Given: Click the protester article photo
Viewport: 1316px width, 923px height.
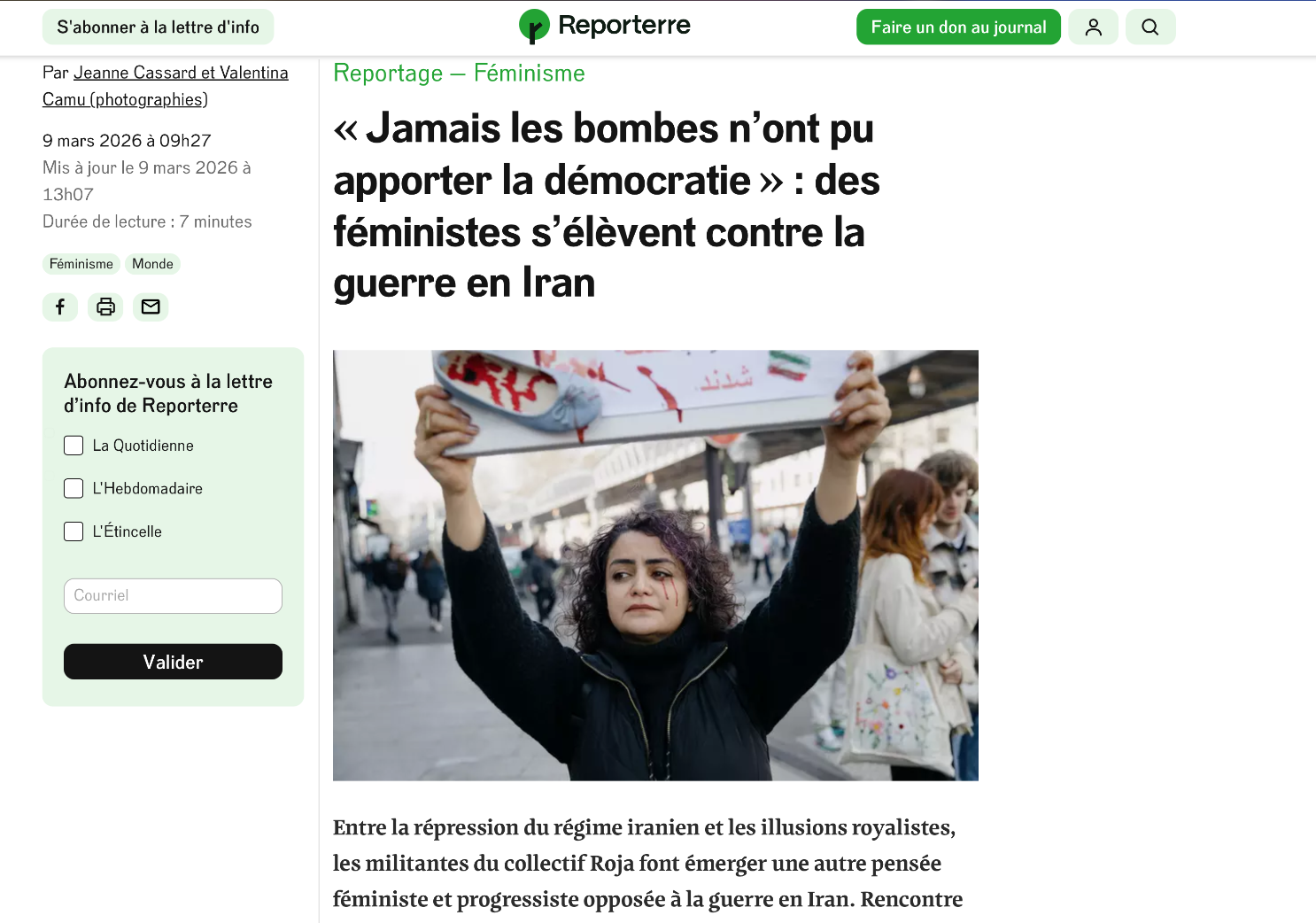Looking at the screenshot, I should tap(655, 565).
